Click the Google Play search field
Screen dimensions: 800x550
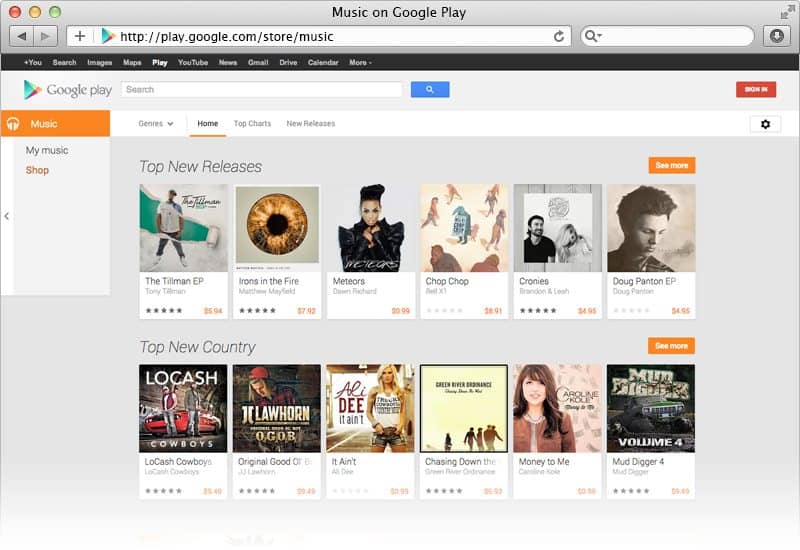[262, 89]
